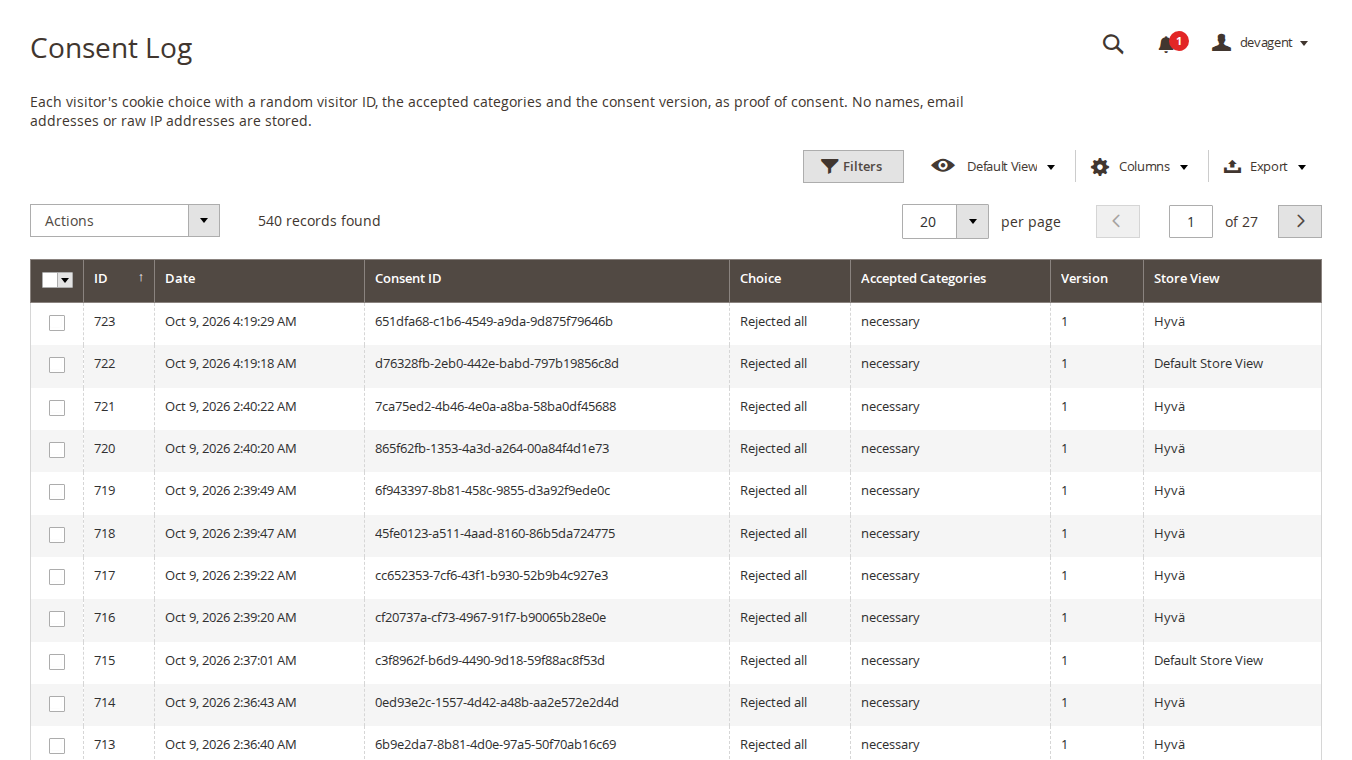This screenshot has width=1352, height=760.
Task: Click consent ID 45fe0123-a511-4aad-8160-86b5da724775
Action: coord(495,534)
